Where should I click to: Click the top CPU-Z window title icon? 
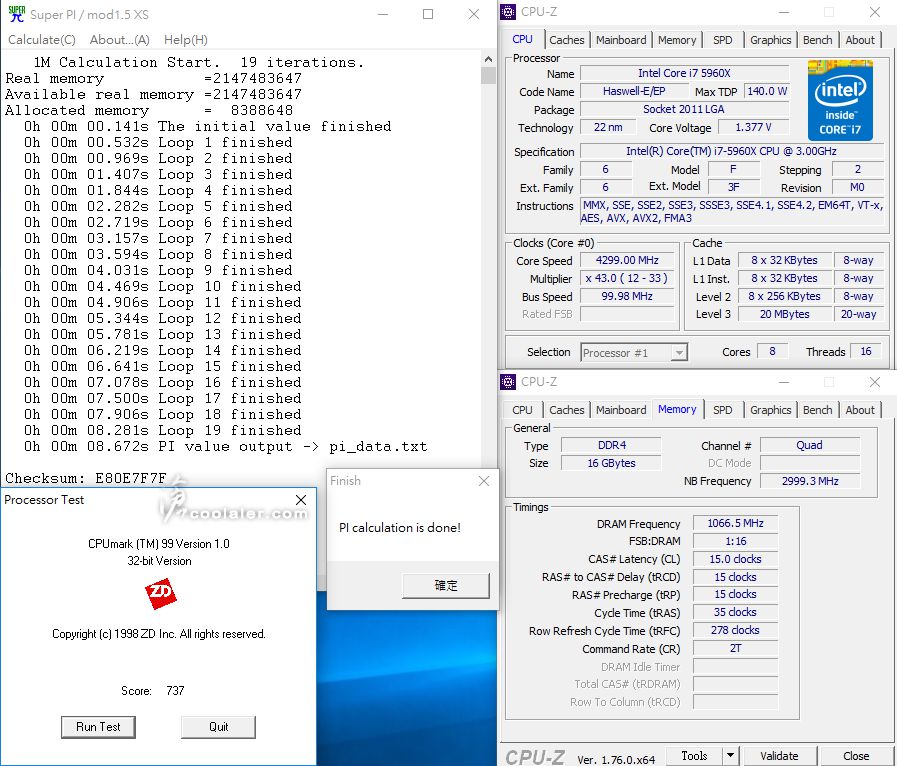(x=508, y=11)
